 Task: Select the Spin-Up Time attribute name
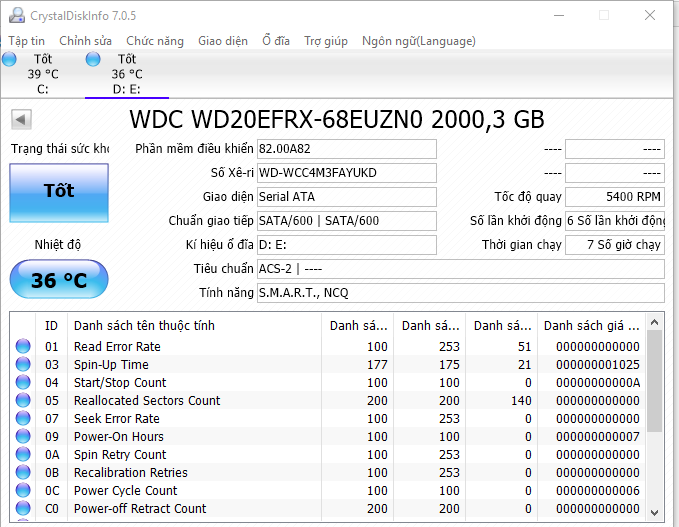[x=111, y=365]
